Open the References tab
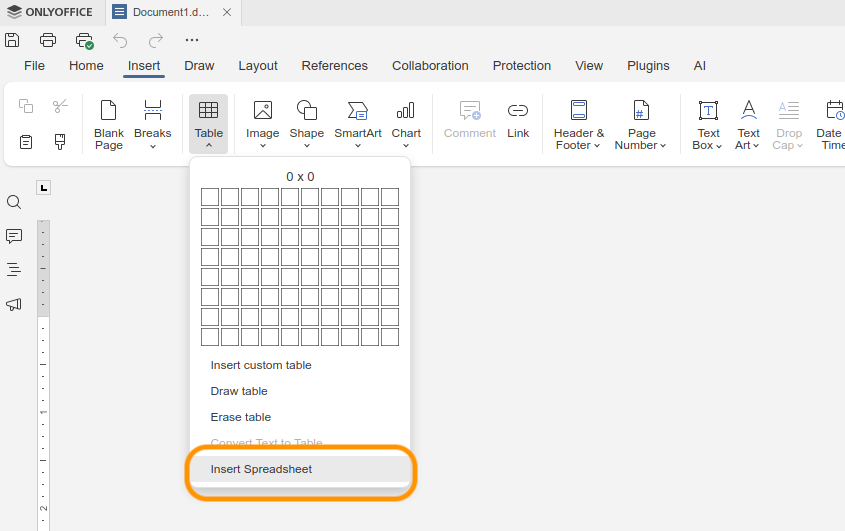 [335, 66]
